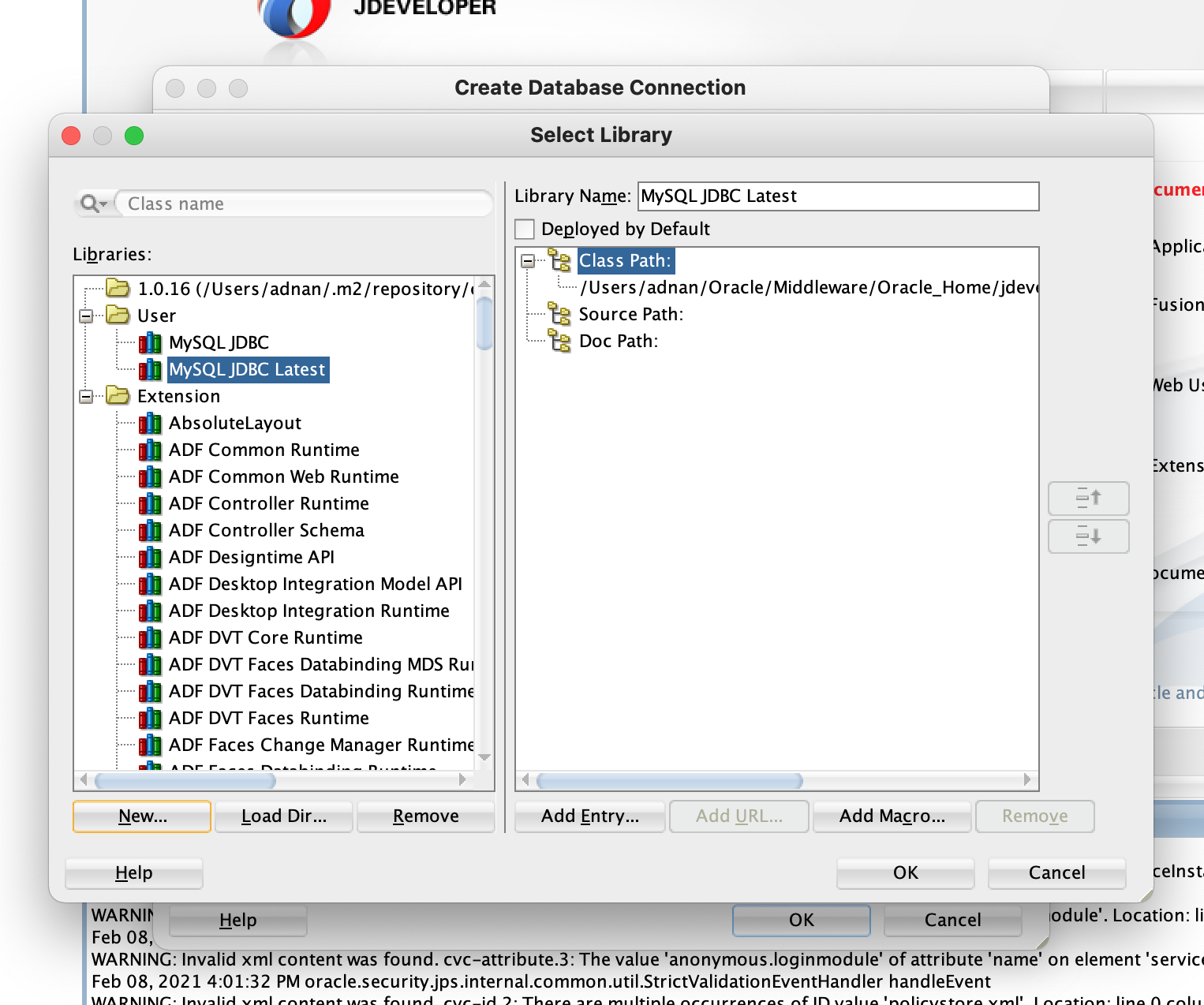Click the ADF DVT Faces Runtime icon

[x=150, y=718]
